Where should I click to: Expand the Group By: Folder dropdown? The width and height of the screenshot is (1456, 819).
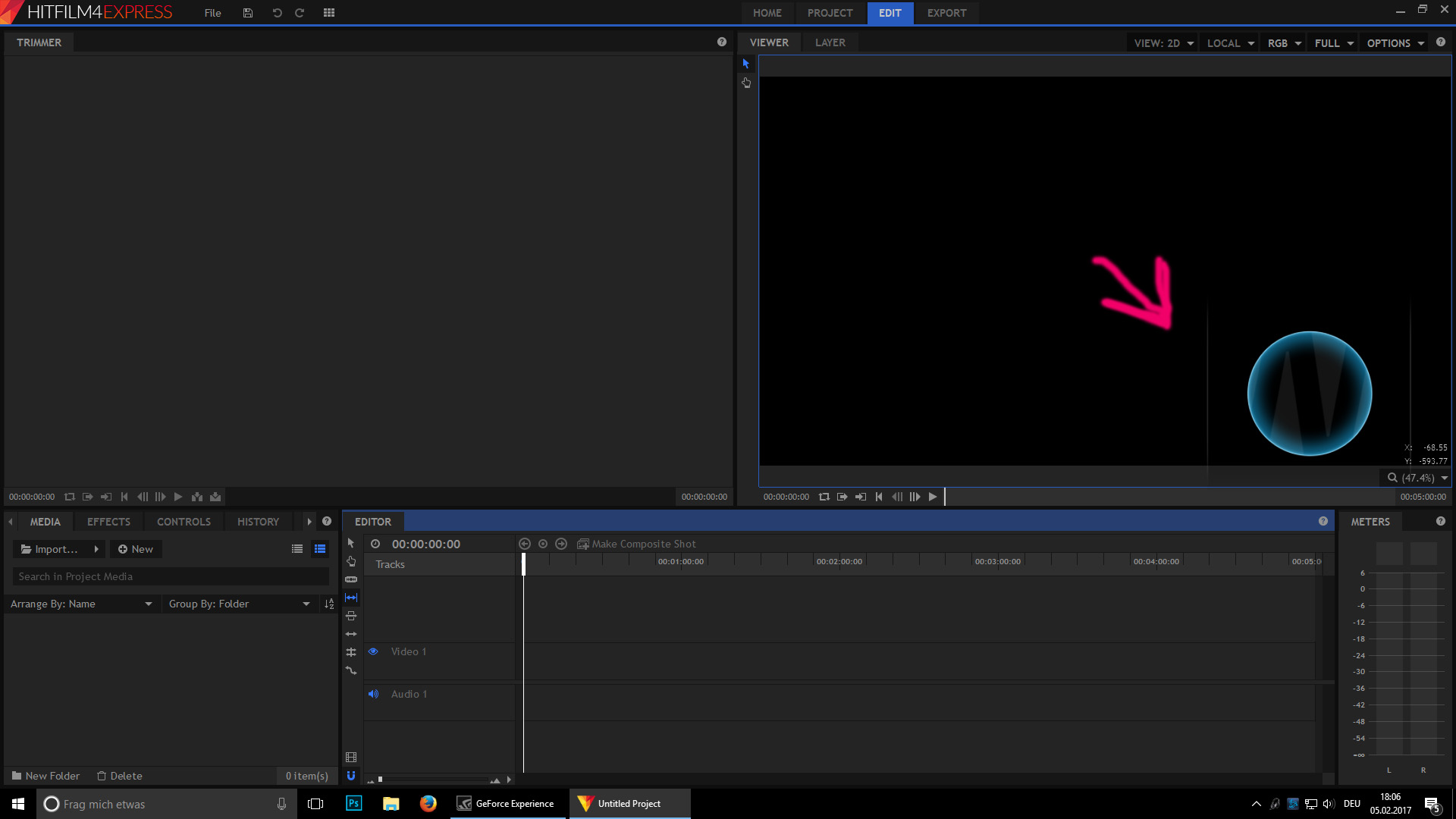[x=239, y=604]
